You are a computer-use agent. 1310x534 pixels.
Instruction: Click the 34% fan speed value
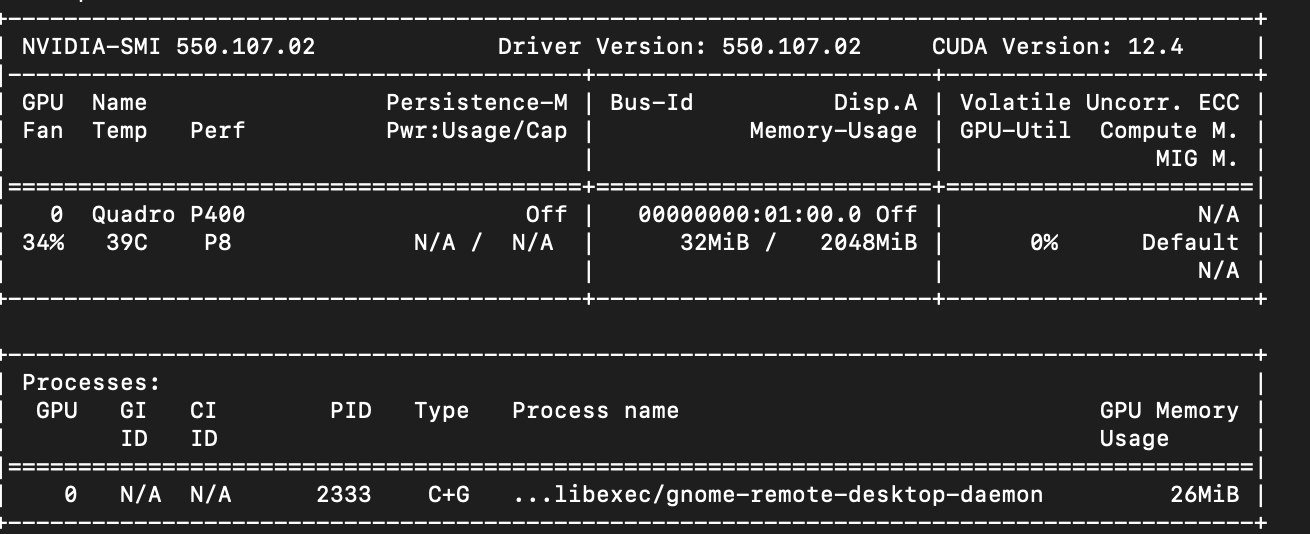click(x=43, y=243)
